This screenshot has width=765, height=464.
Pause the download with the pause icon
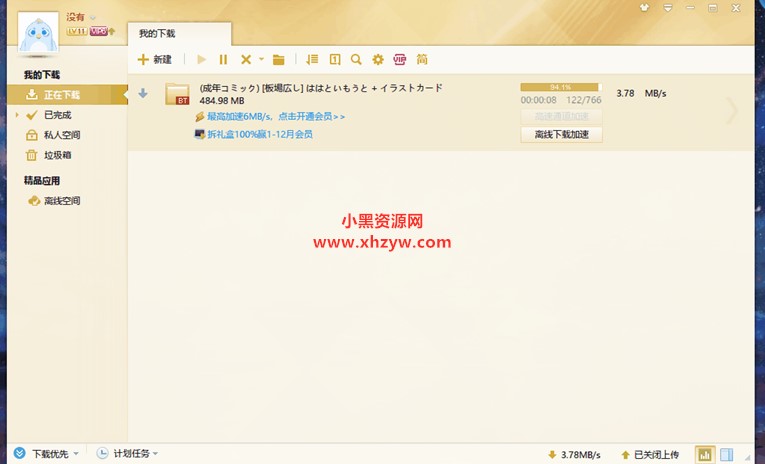[223, 60]
